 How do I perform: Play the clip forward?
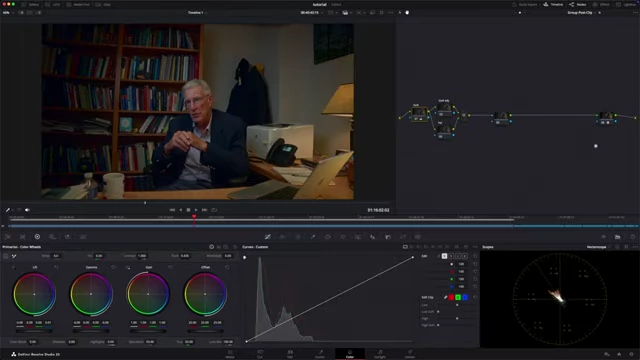point(196,210)
